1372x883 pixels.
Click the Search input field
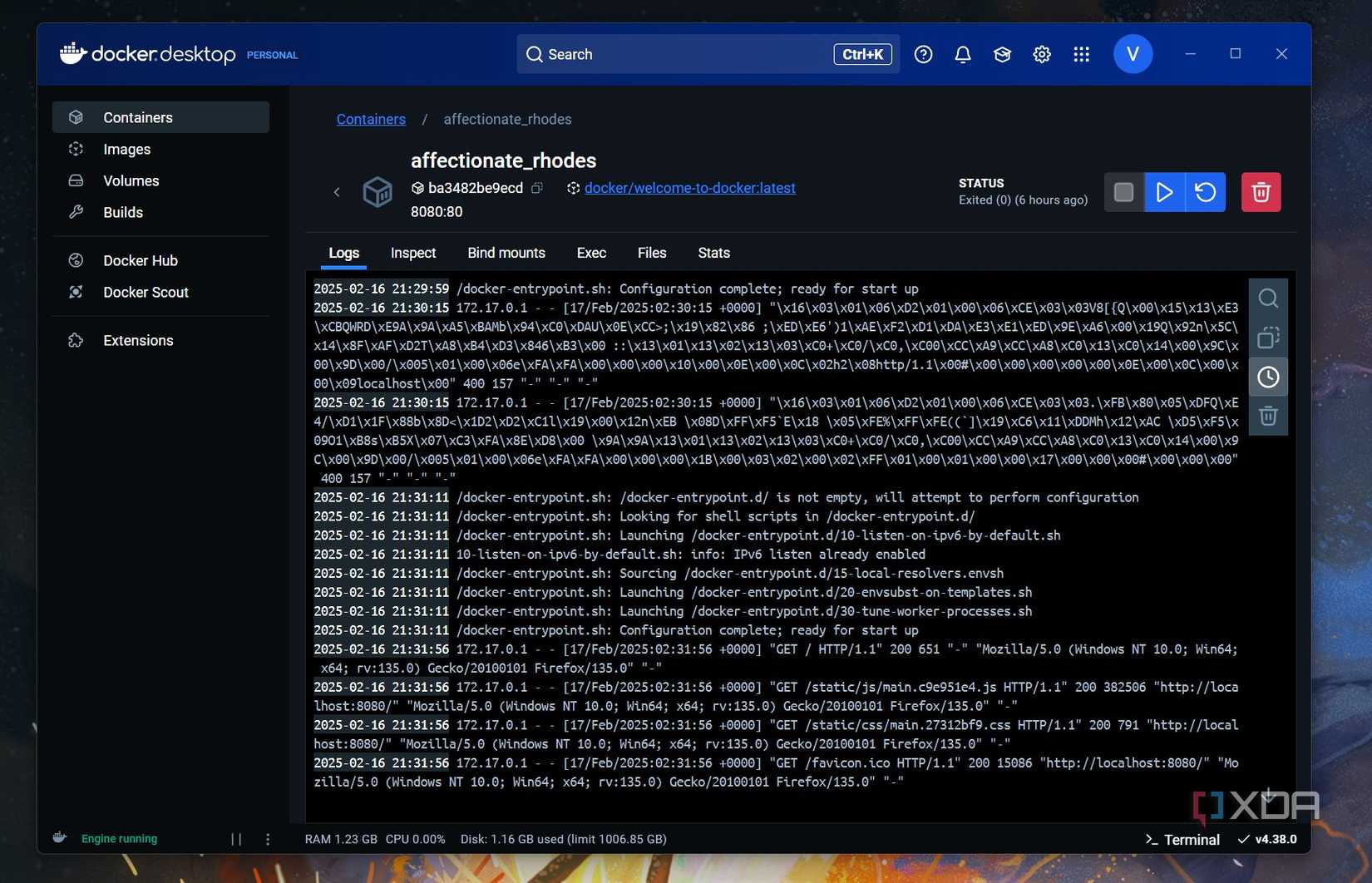click(708, 54)
